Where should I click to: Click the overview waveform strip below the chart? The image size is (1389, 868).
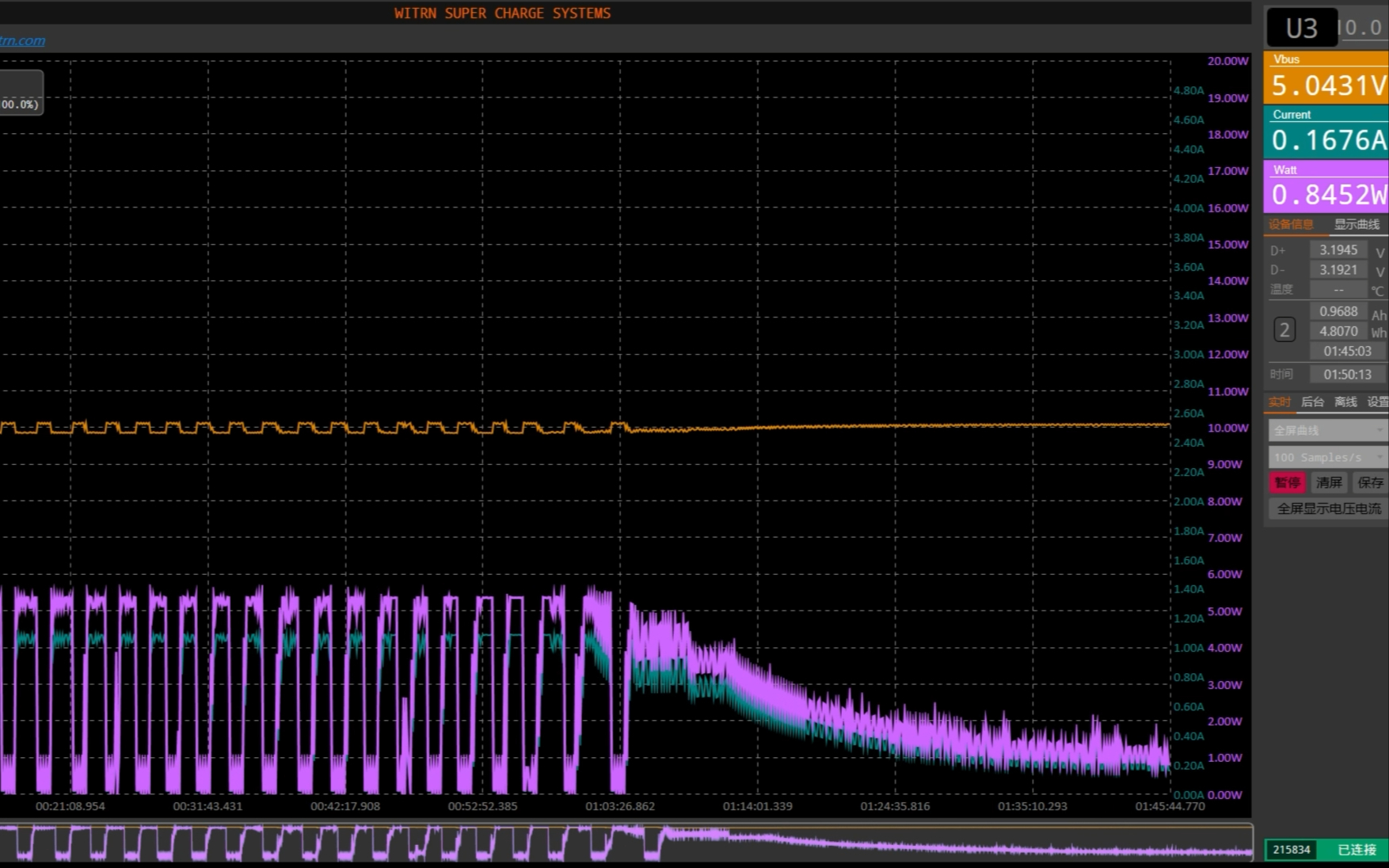626,843
